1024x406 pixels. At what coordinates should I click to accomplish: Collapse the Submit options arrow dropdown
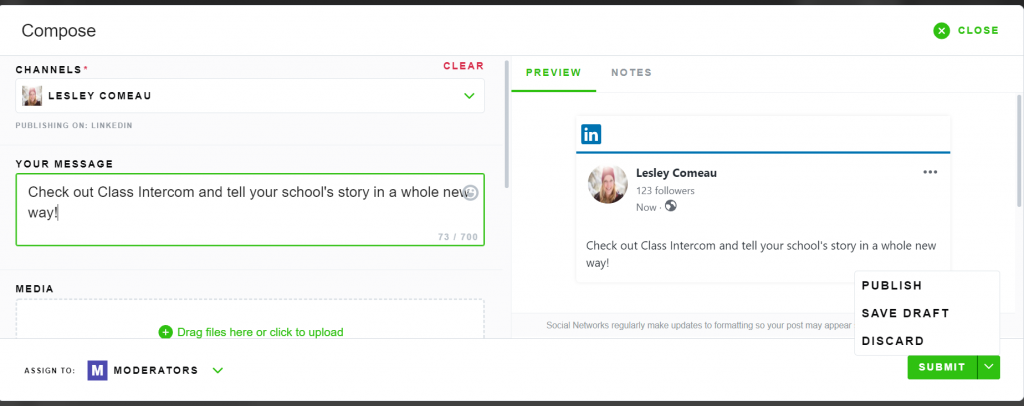989,367
